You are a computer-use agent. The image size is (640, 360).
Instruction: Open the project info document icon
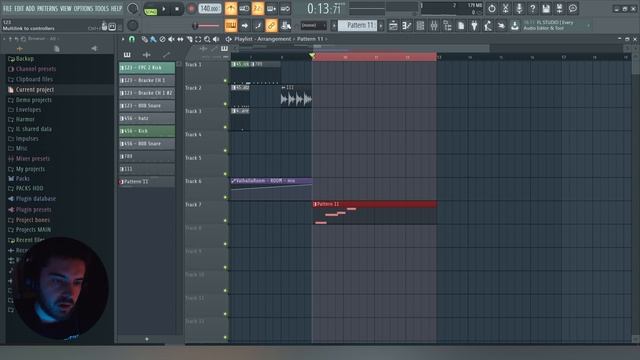[461, 26]
